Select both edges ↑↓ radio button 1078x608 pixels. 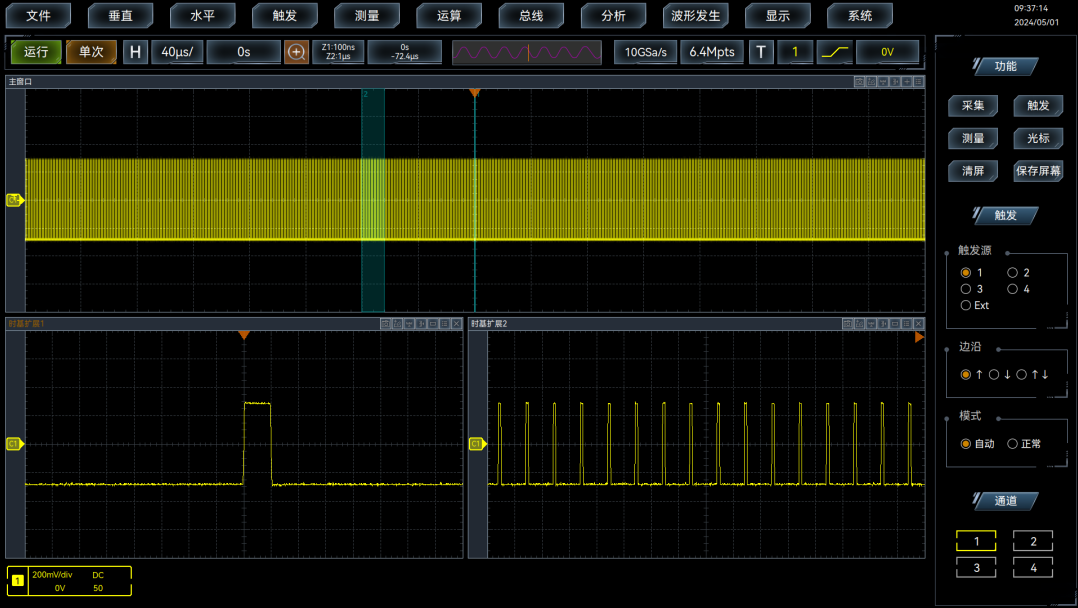pyautogui.click(x=1022, y=375)
